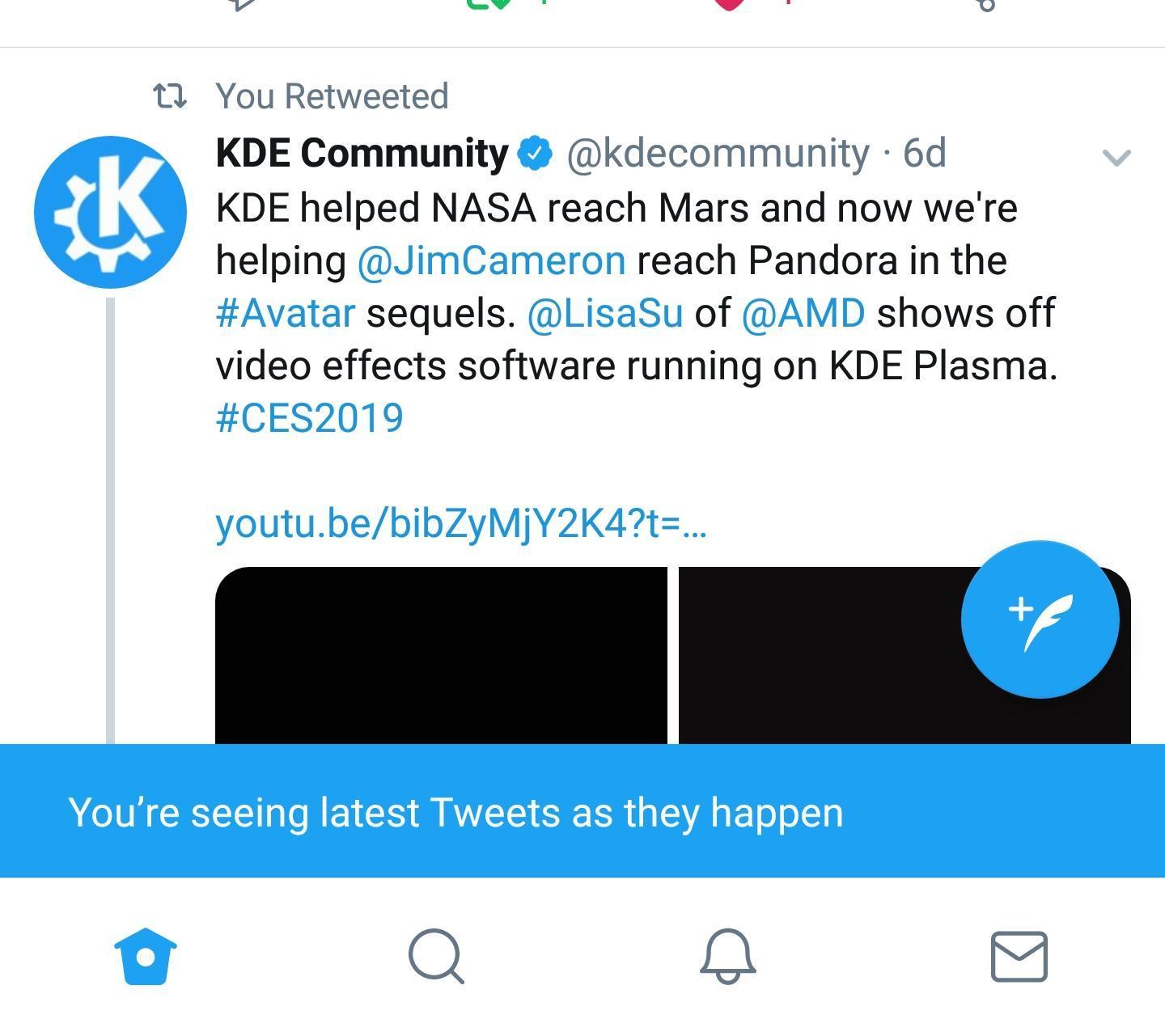Screen dimensions: 1165x1036
Task: Tap the retweet icon beside You Retweeted
Action: coord(170,97)
